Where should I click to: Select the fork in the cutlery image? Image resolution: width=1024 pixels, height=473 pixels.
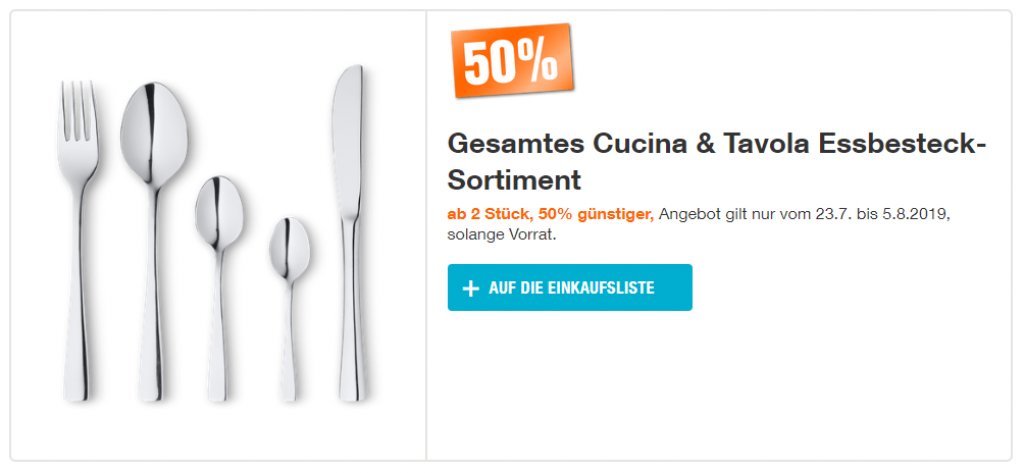pos(77,230)
